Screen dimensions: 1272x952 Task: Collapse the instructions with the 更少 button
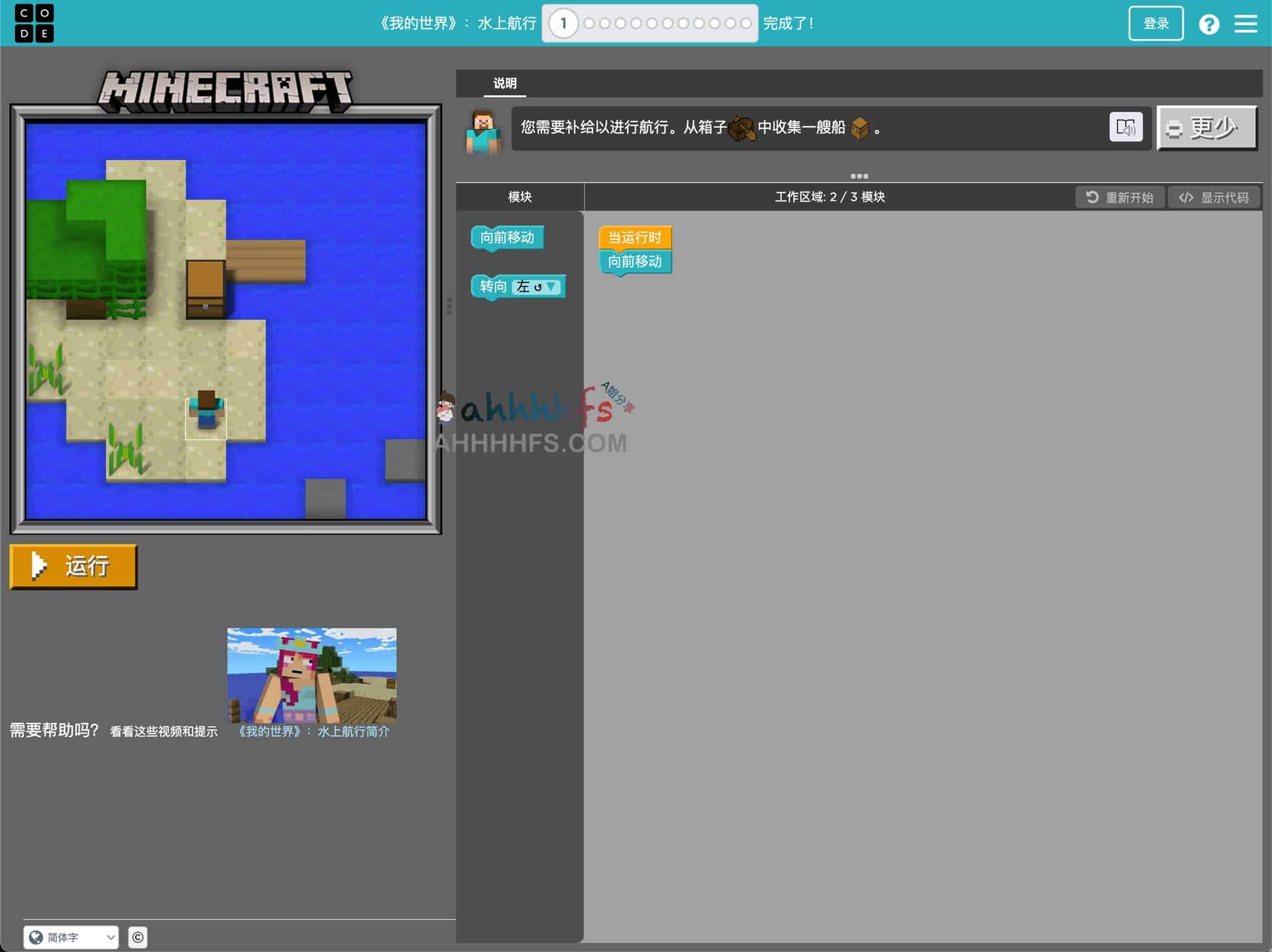(1207, 128)
